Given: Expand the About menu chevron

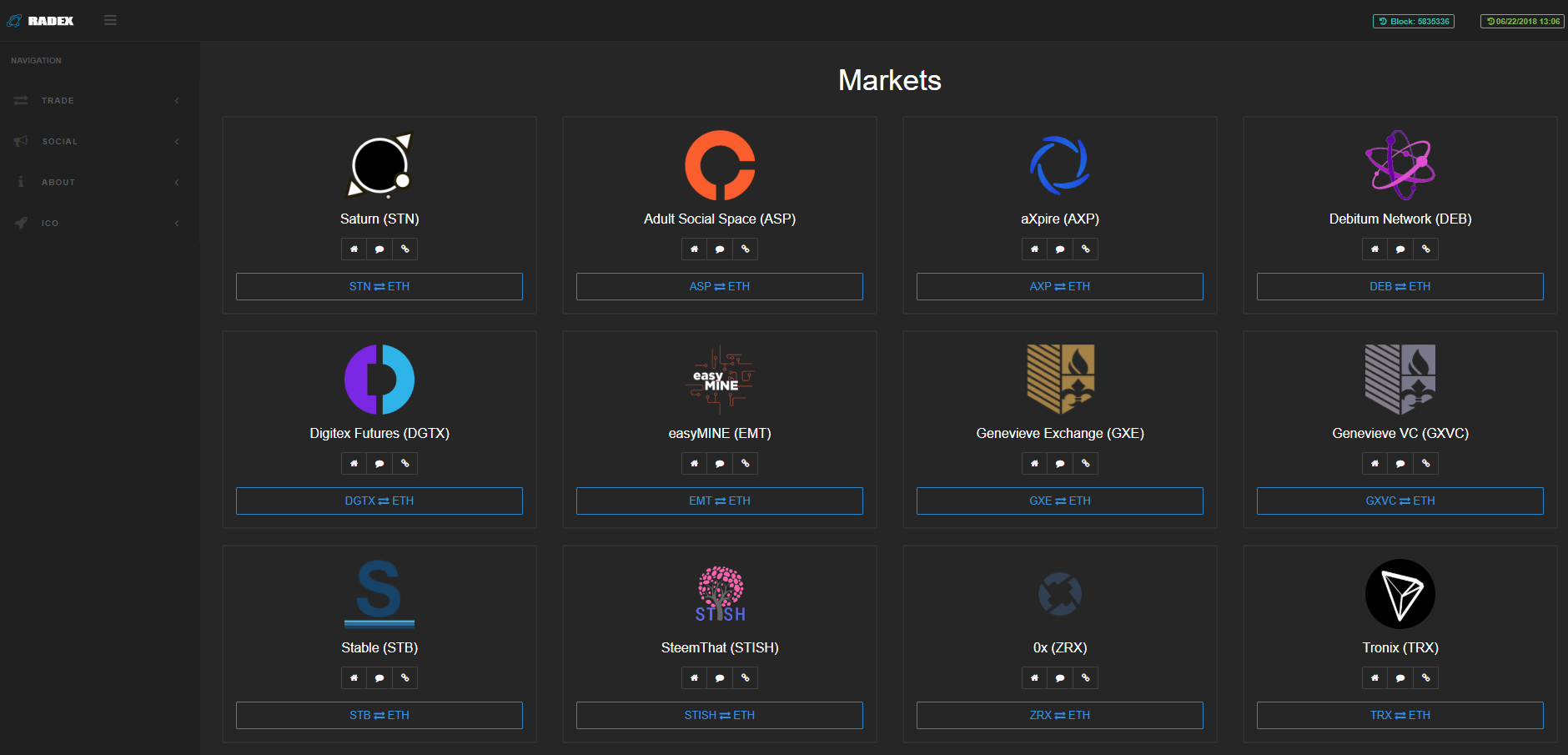Looking at the screenshot, I should (x=177, y=183).
